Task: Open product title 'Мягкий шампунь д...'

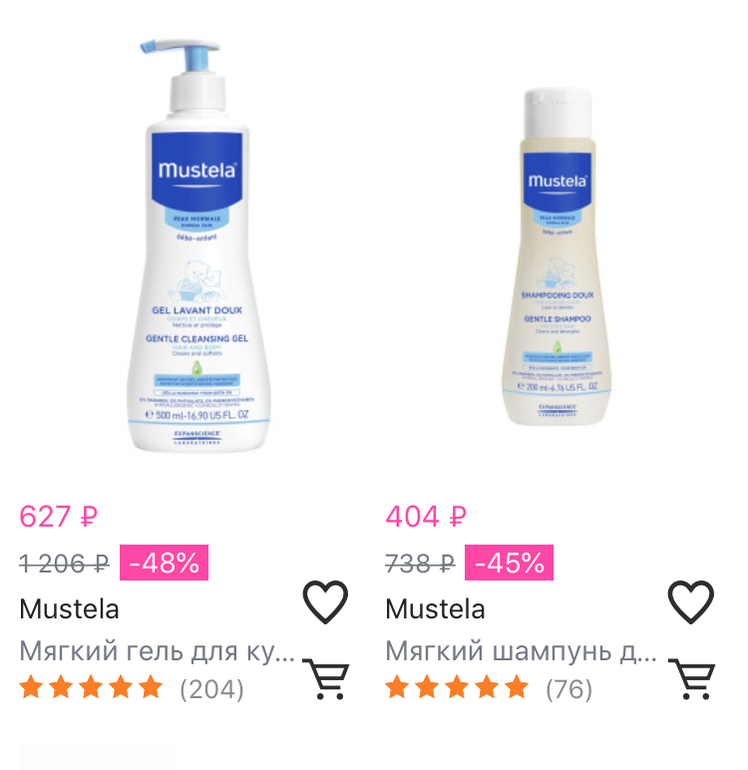Action: (521, 652)
